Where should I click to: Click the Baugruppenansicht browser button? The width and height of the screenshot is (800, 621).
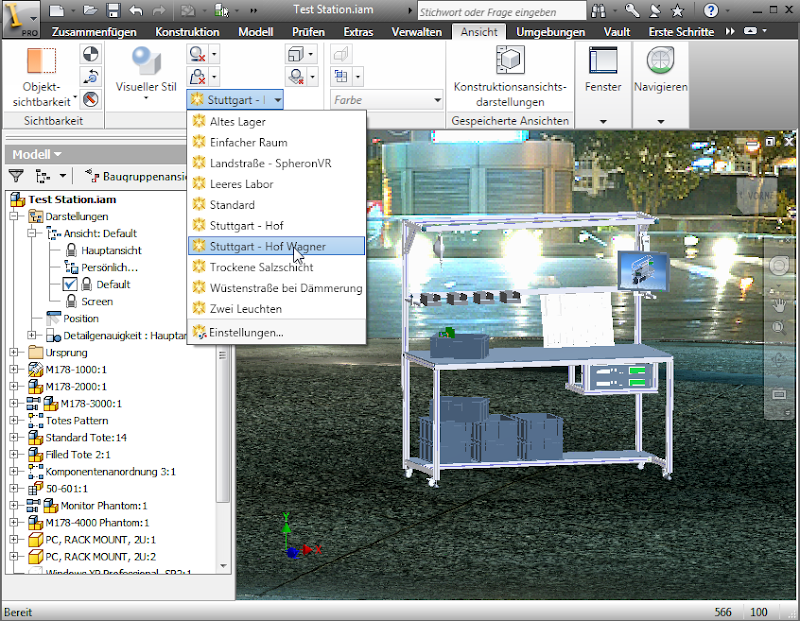click(136, 177)
